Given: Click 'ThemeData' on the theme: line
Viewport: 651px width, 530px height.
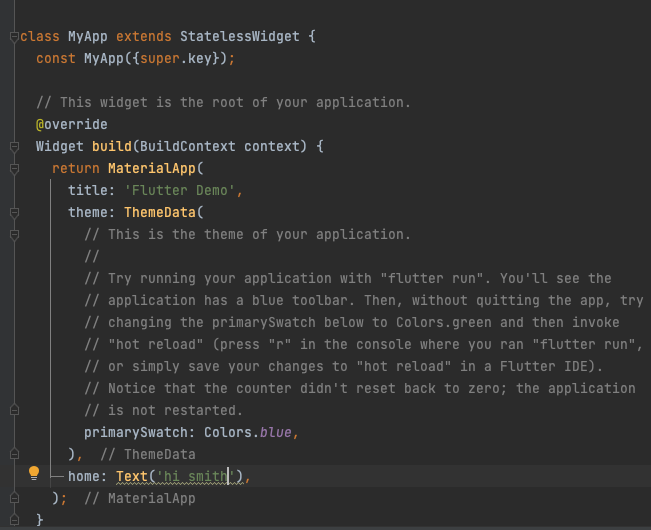Looking at the screenshot, I should click(159, 212).
